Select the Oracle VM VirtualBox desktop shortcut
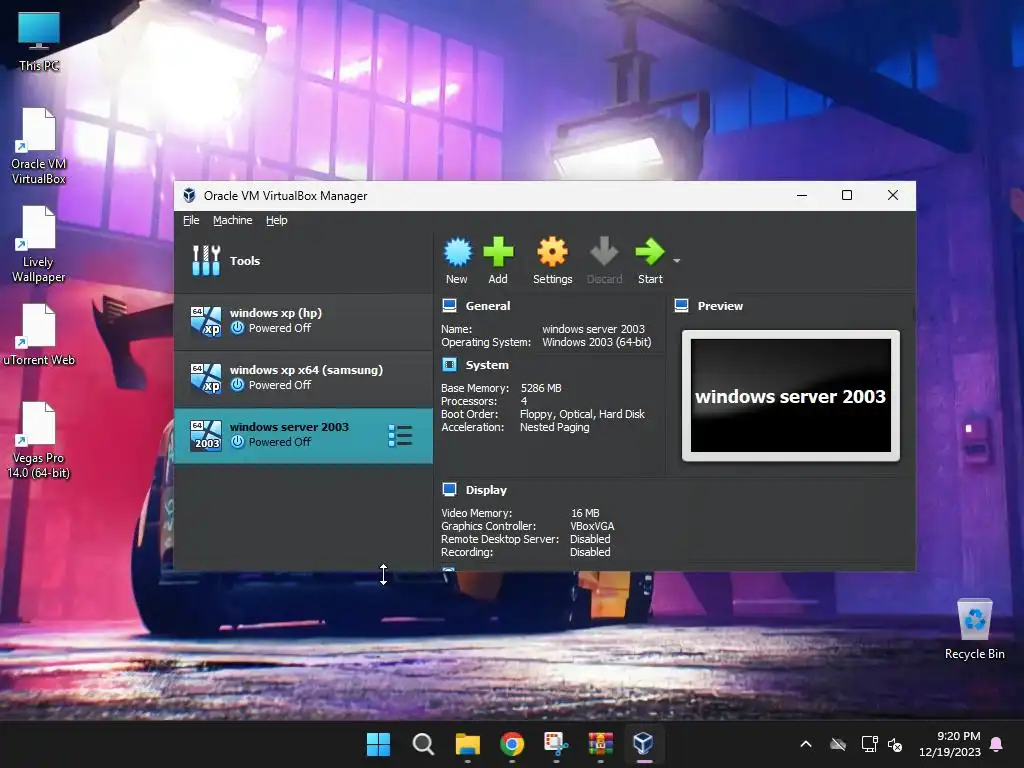The height and width of the screenshot is (768, 1024). 39,146
